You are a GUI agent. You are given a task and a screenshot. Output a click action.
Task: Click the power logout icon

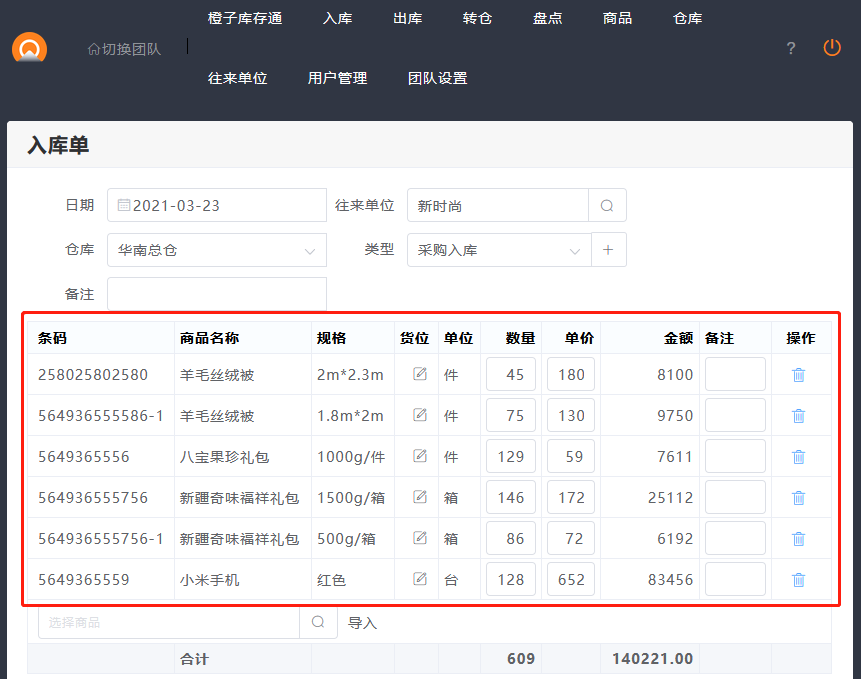832,47
